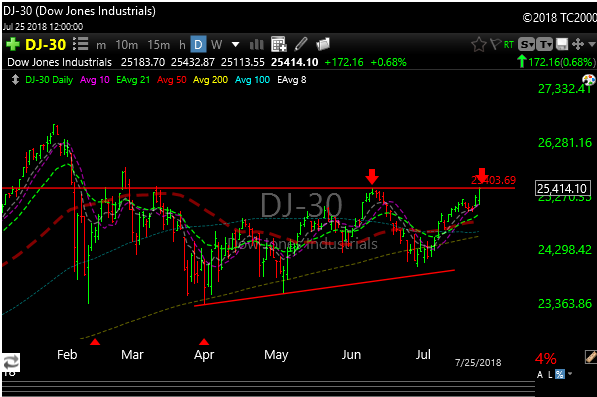
Task: Click the ruler measure tool icon
Action: pyautogui.click(x=591, y=357)
